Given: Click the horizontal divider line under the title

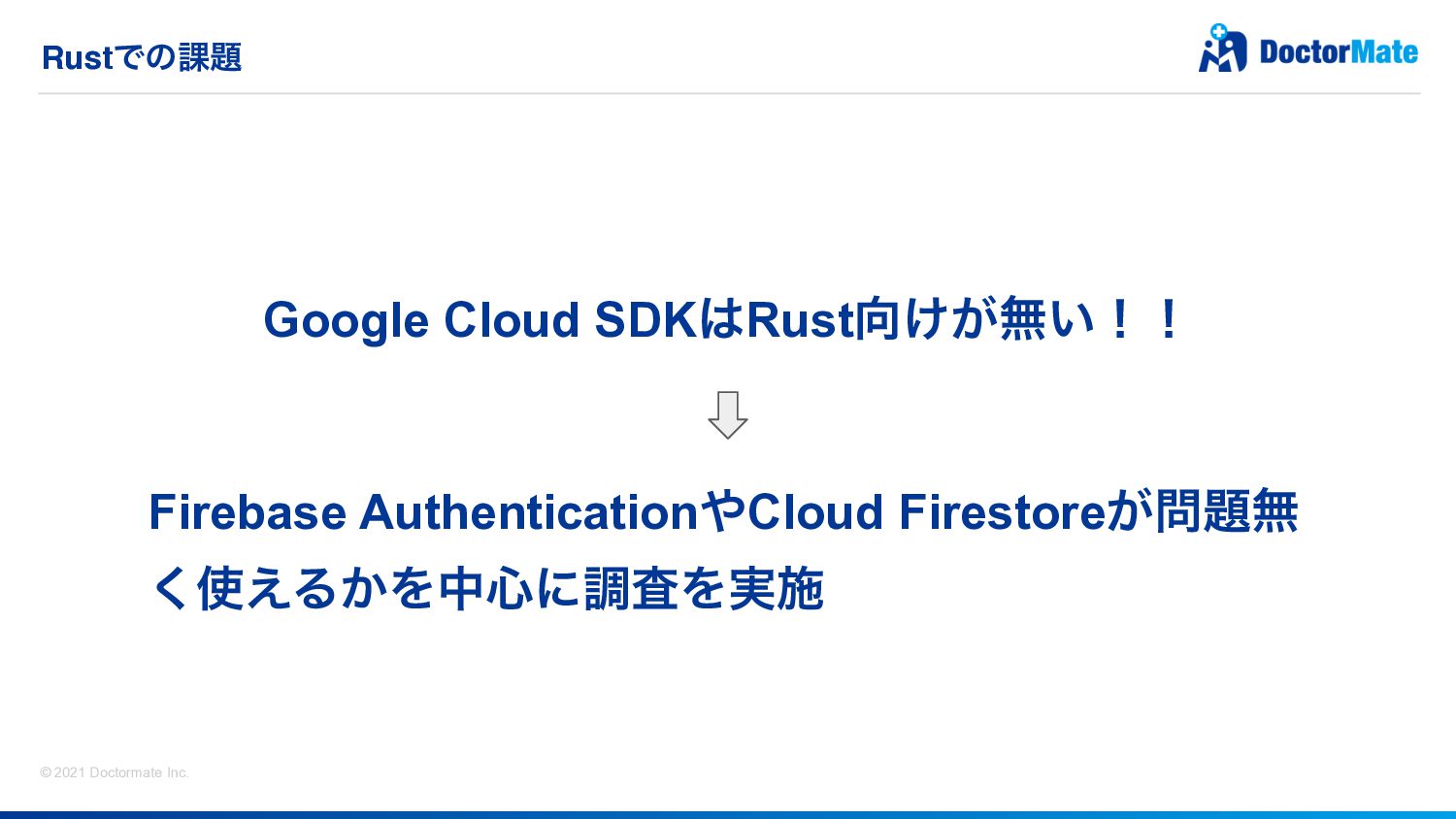Looking at the screenshot, I should coord(728,94).
